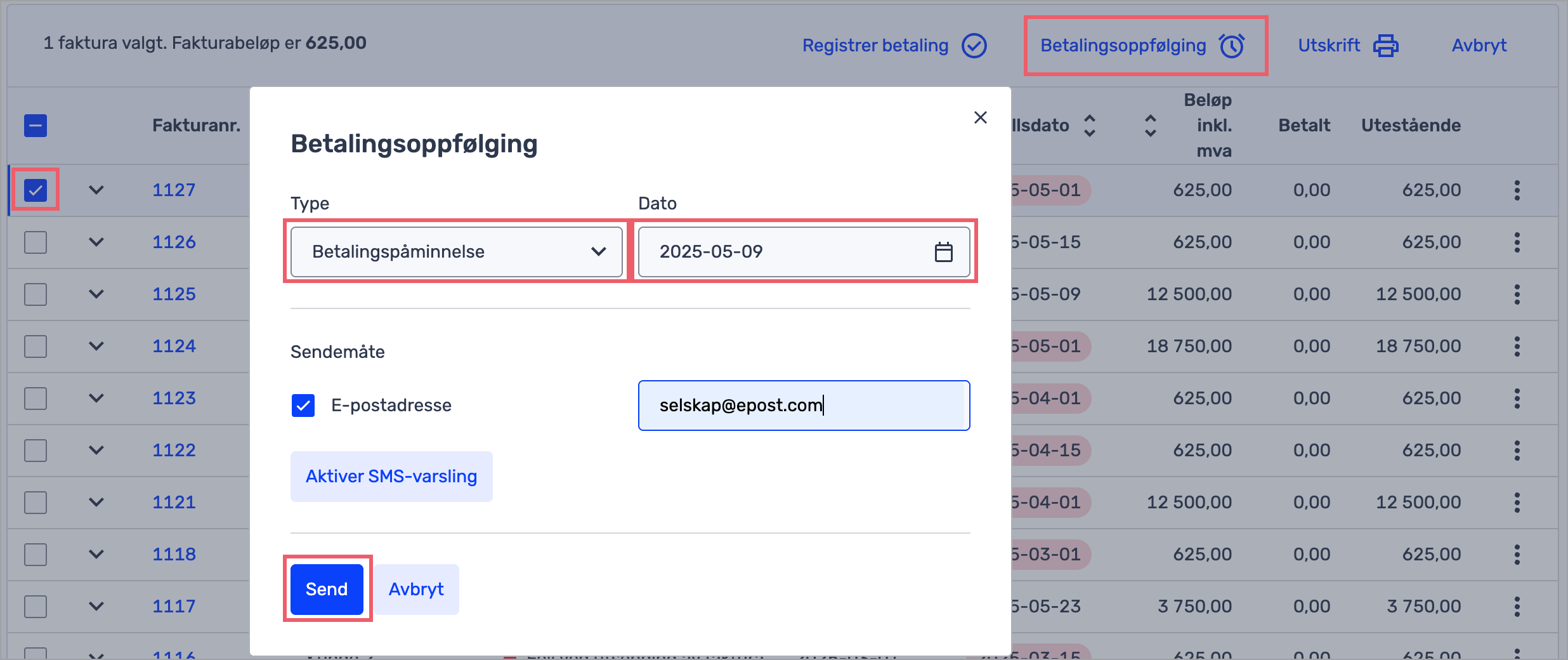
Task: Click the Dato field with 2025-05-09
Action: (804, 252)
